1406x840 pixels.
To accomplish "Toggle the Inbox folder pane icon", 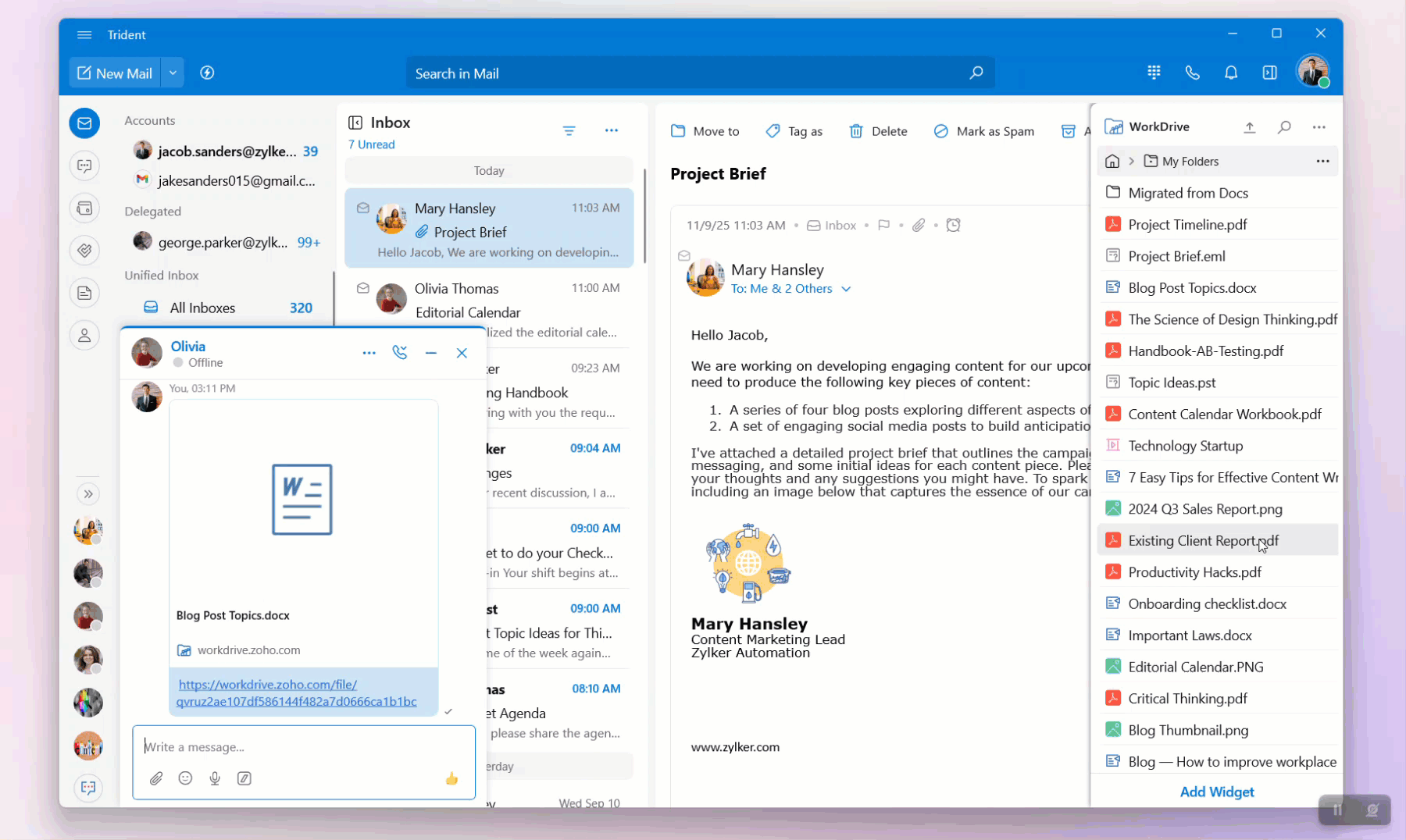I will [355, 123].
